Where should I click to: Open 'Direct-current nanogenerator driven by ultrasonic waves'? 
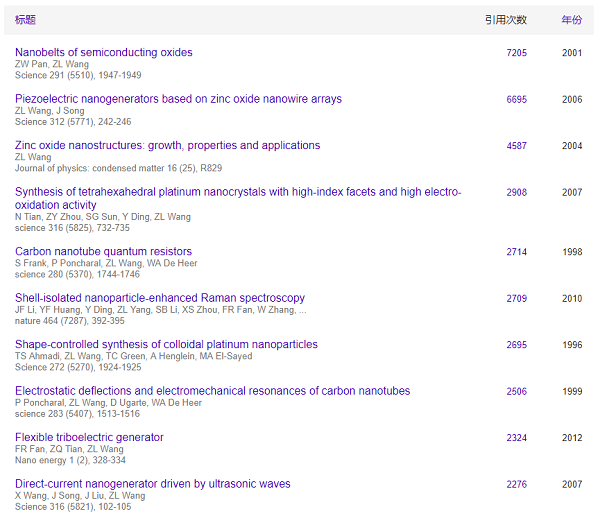pyautogui.click(x=153, y=484)
